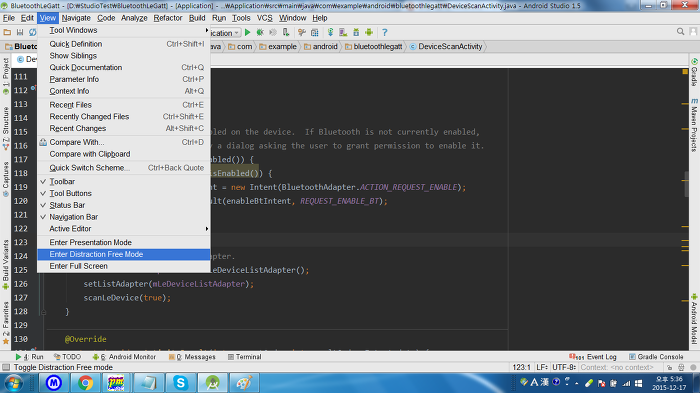Attach debugger to Android process icon
The image size is (700, 393).
click(286, 32)
